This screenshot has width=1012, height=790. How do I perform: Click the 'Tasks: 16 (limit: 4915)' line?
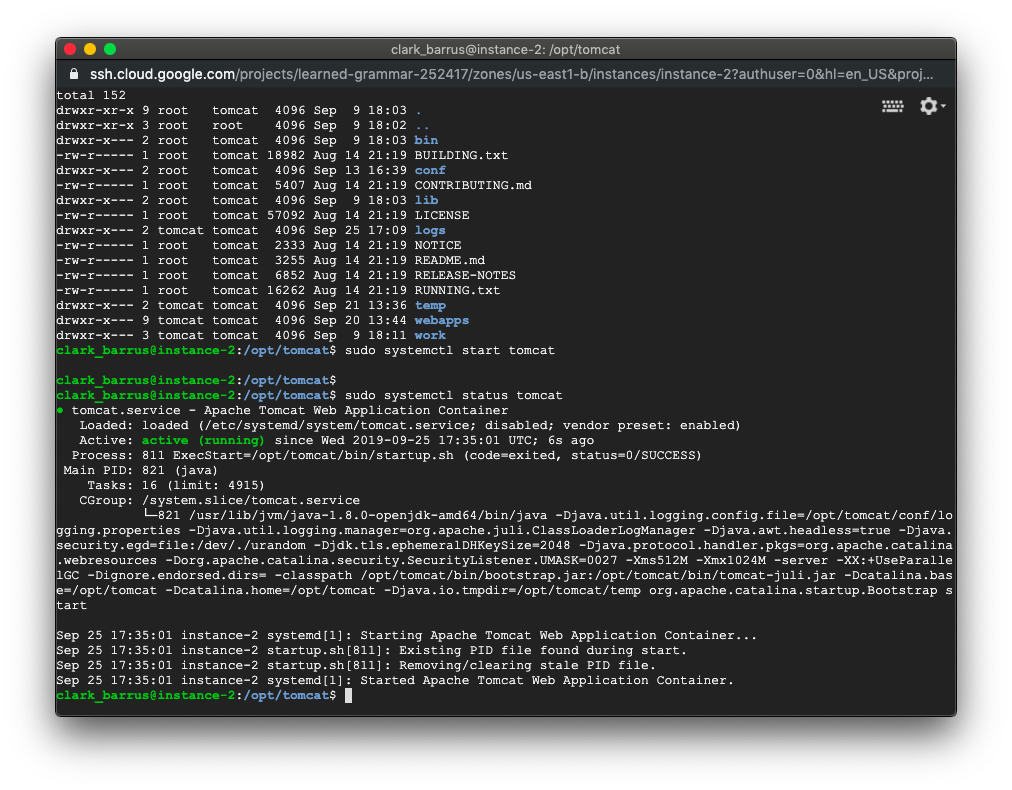point(176,485)
